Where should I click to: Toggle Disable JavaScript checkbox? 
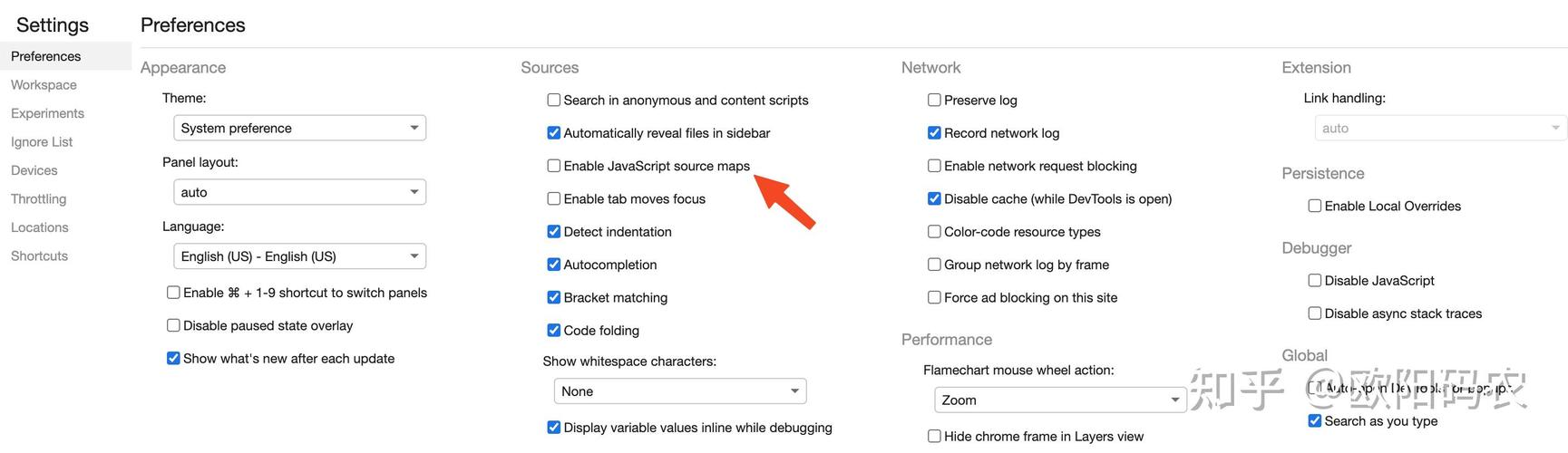click(1315, 281)
